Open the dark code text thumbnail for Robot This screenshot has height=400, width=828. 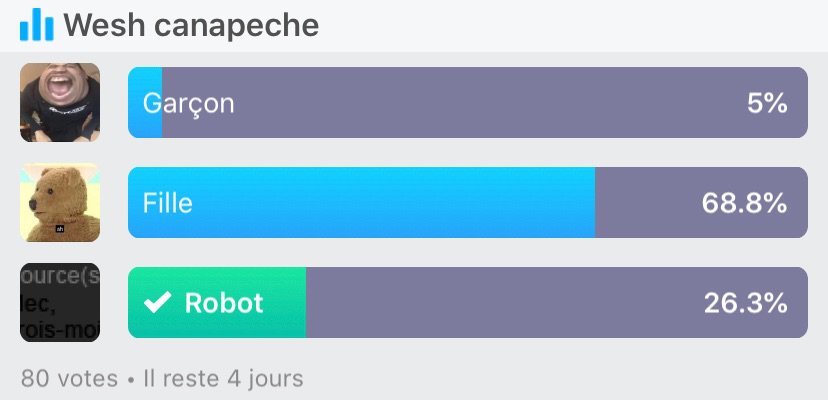tap(60, 302)
